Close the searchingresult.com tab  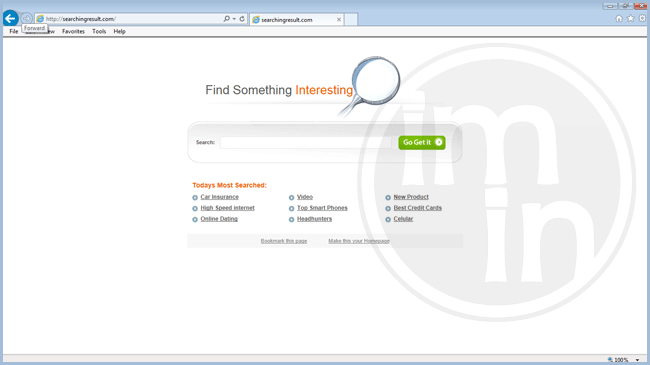pos(339,19)
